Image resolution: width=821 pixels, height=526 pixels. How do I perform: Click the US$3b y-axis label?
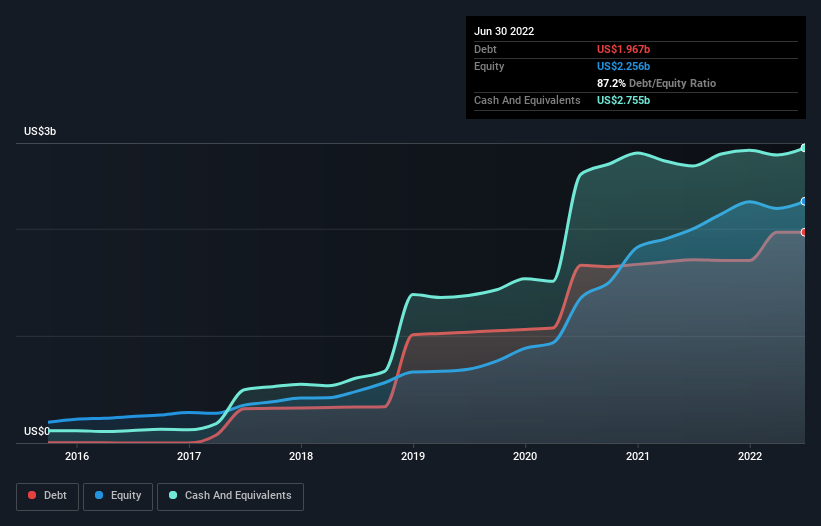[x=40, y=131]
